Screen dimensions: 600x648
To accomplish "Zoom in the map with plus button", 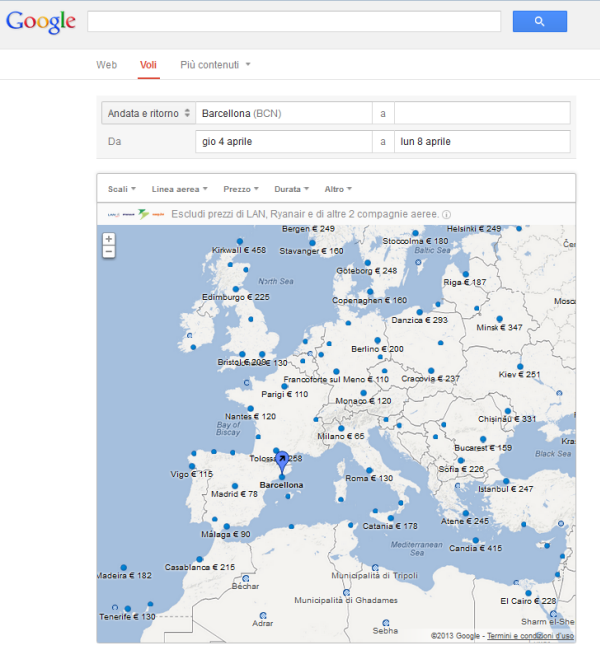I will [109, 239].
